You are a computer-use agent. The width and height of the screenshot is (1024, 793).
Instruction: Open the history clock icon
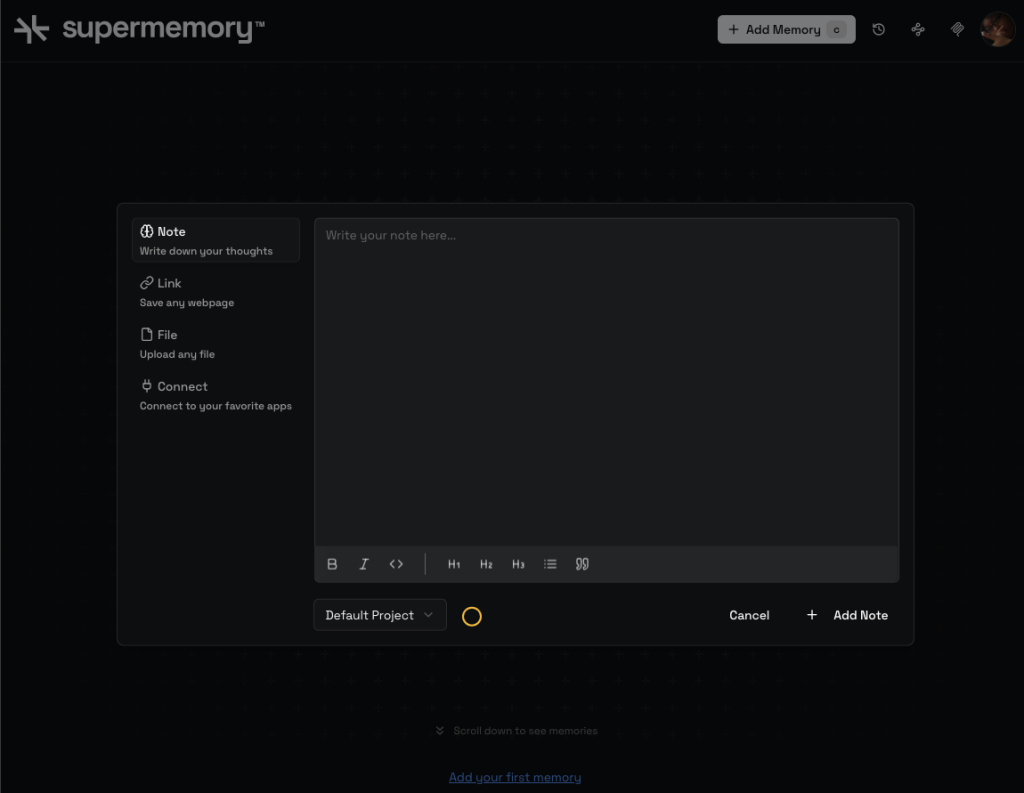tap(878, 30)
